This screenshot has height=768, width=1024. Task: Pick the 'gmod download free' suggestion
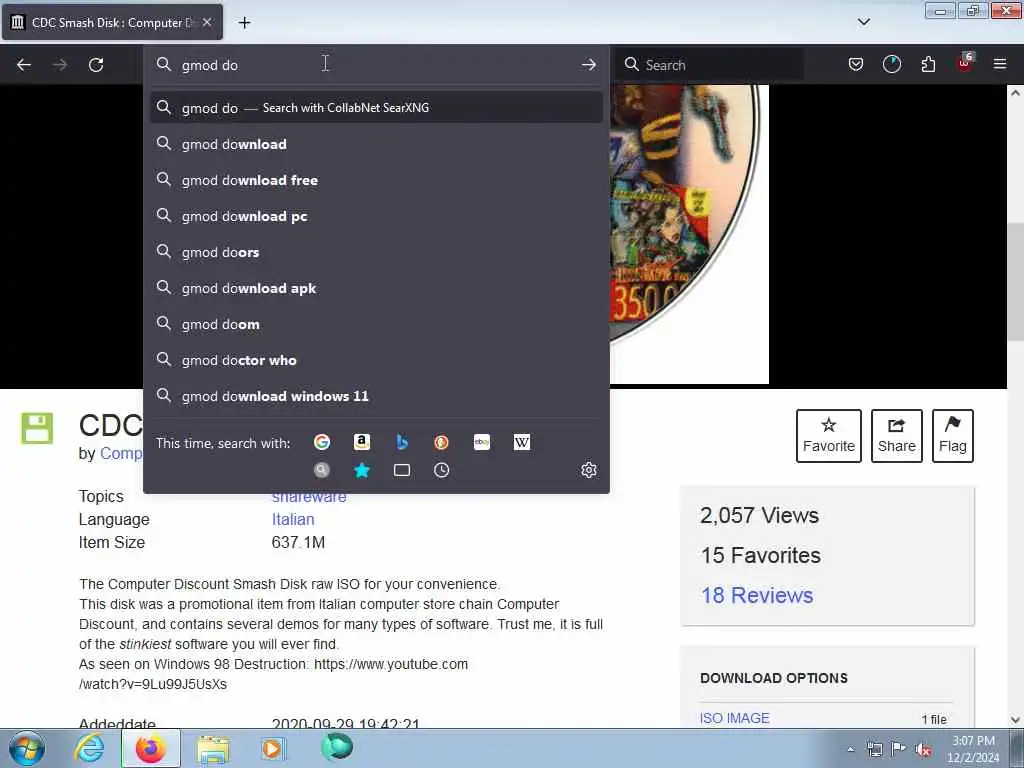tap(376, 180)
